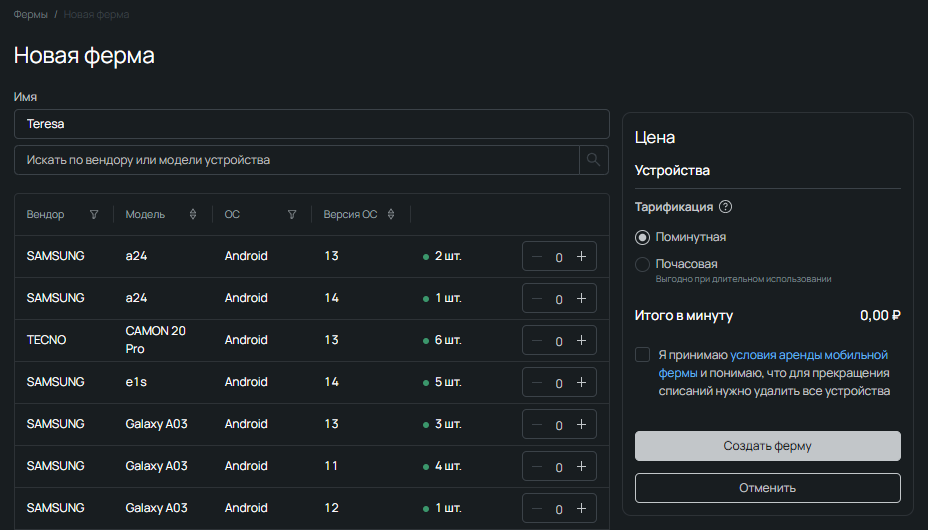Increase quantity for Galaxy A03 Android 11
Image resolution: width=928 pixels, height=530 pixels.
point(581,467)
